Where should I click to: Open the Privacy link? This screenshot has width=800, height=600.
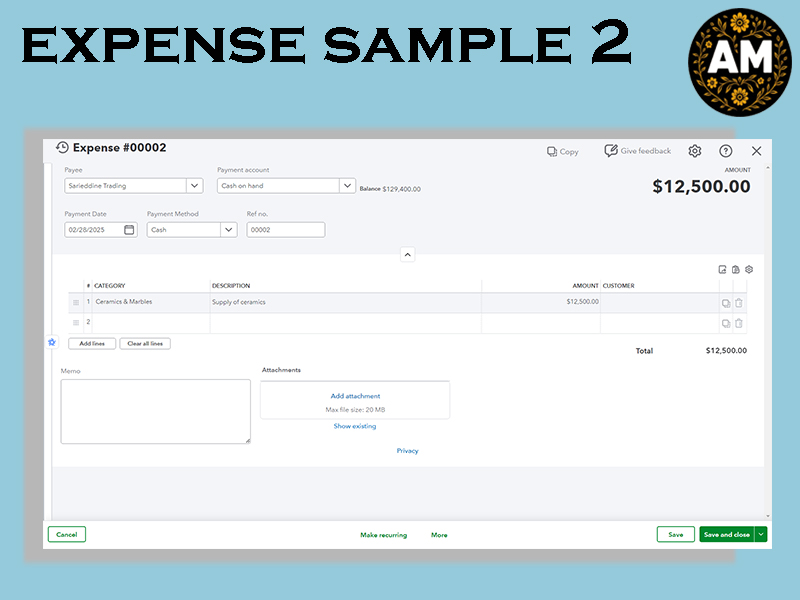pyautogui.click(x=407, y=451)
